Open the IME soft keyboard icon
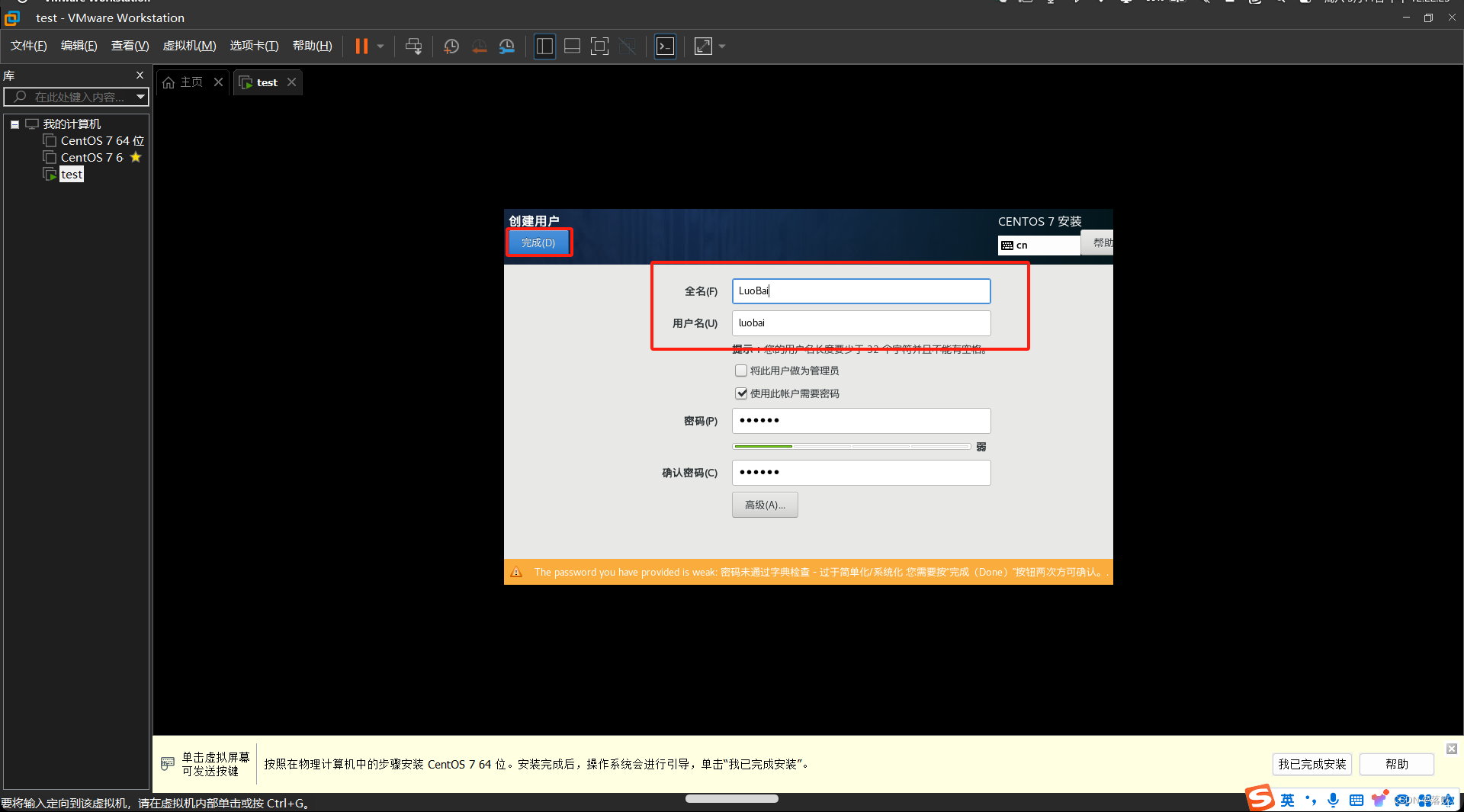Image resolution: width=1464 pixels, height=812 pixels. click(x=1356, y=800)
